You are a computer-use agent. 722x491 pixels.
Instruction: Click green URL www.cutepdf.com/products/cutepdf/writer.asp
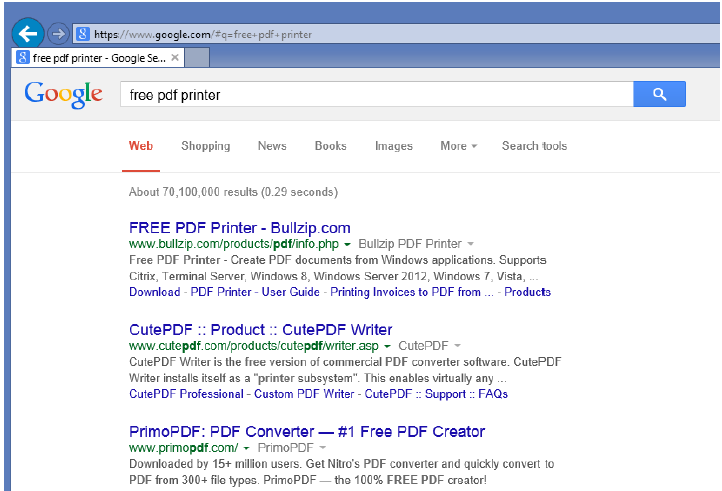[254, 345]
